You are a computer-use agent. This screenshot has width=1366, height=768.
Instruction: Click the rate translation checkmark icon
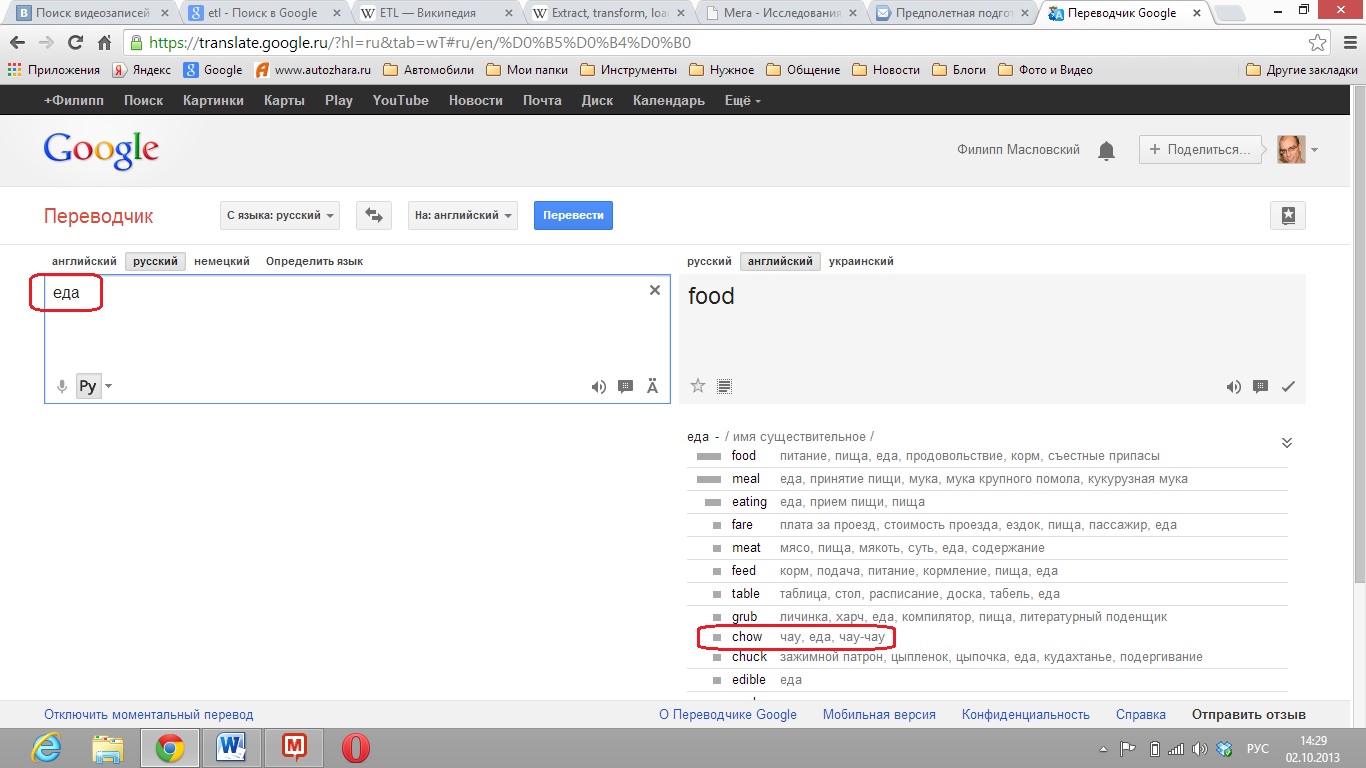1288,387
